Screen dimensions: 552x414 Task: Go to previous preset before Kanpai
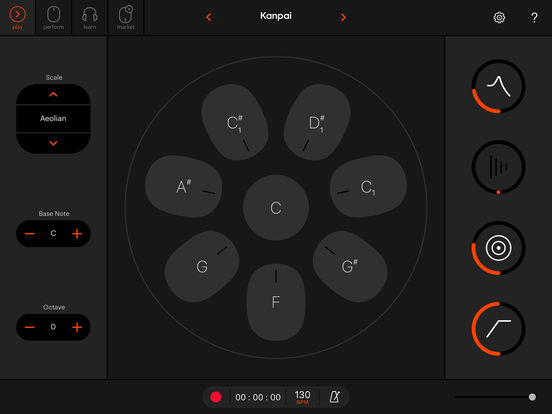[209, 17]
